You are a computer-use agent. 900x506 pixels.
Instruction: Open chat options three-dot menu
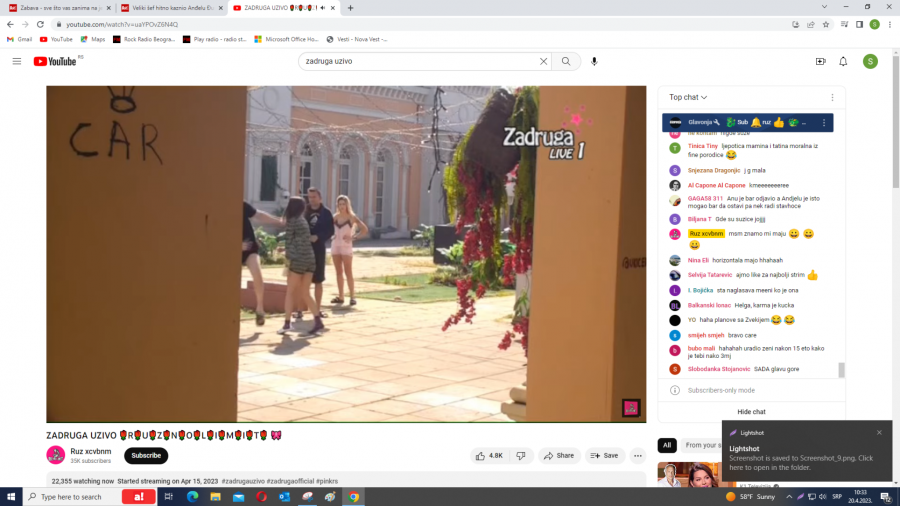coord(832,97)
